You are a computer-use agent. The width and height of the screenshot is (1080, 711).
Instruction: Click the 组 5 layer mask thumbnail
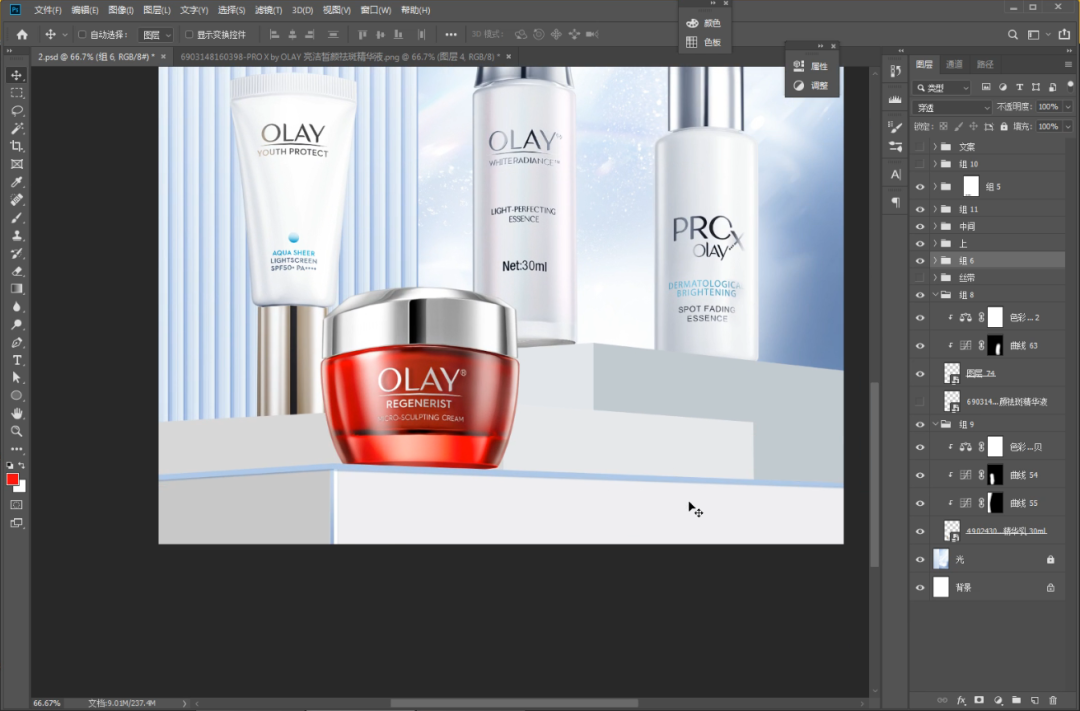click(x=971, y=187)
